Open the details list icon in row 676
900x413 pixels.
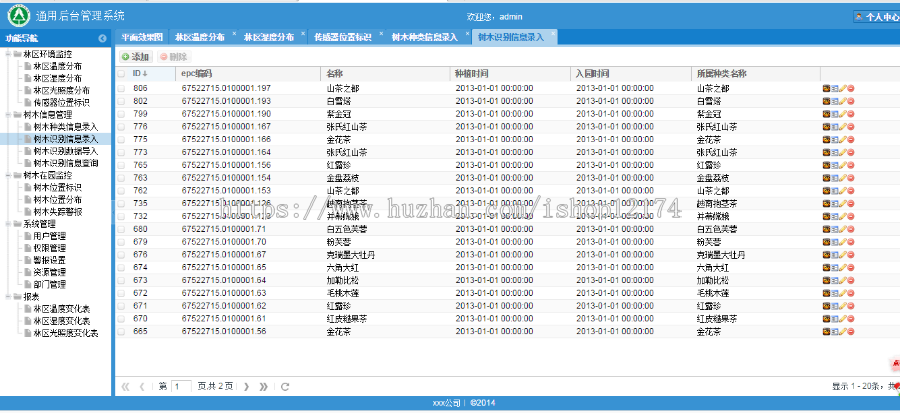pyautogui.click(x=835, y=254)
